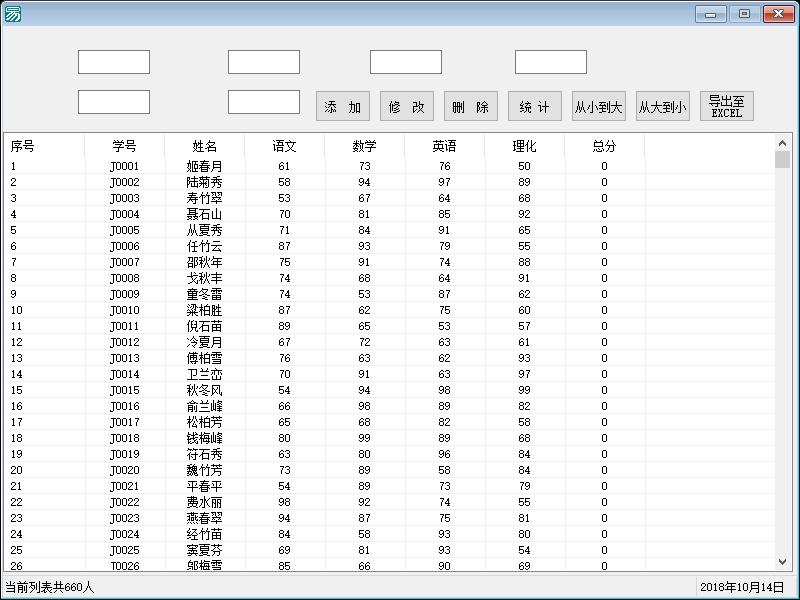Select student ID J0015

tap(124, 390)
